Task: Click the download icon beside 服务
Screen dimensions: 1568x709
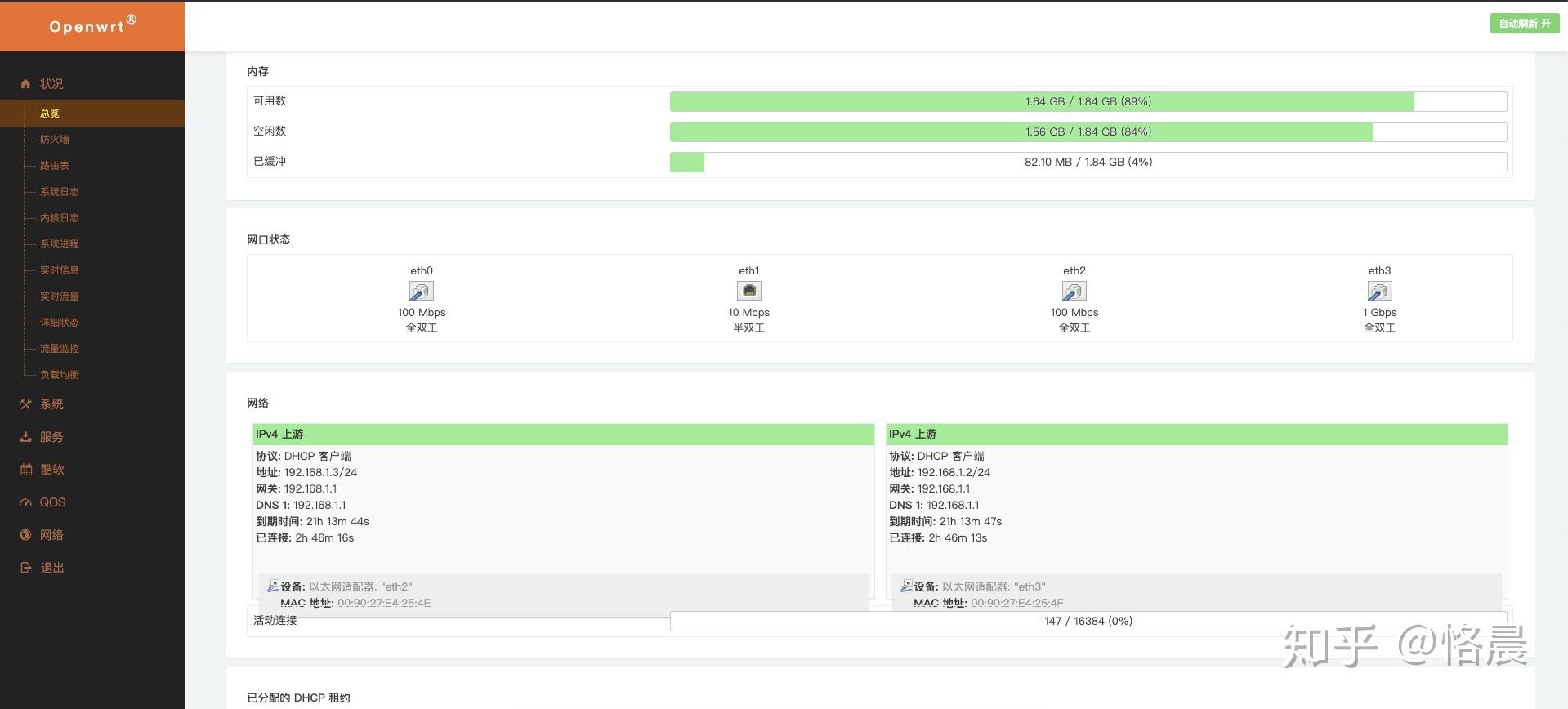Action: pos(25,437)
